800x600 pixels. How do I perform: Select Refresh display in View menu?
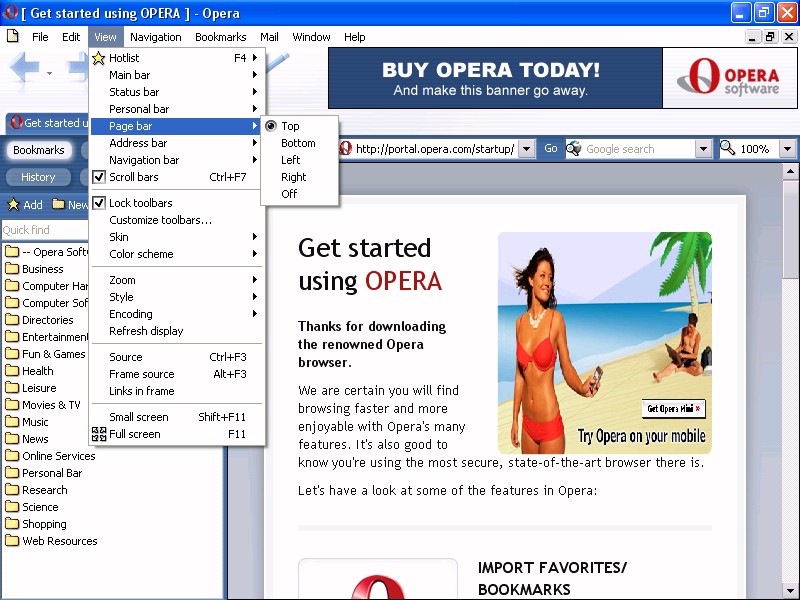point(177,331)
